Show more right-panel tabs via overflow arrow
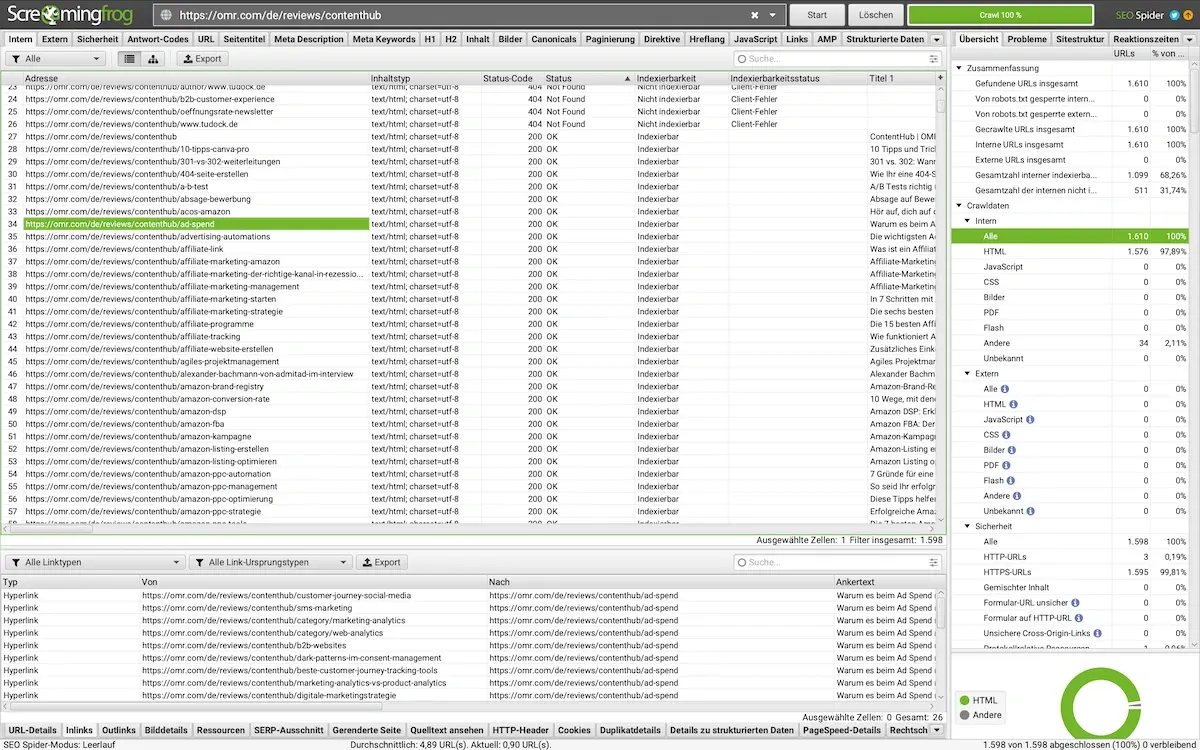The height and width of the screenshot is (750, 1200). tap(1190, 39)
